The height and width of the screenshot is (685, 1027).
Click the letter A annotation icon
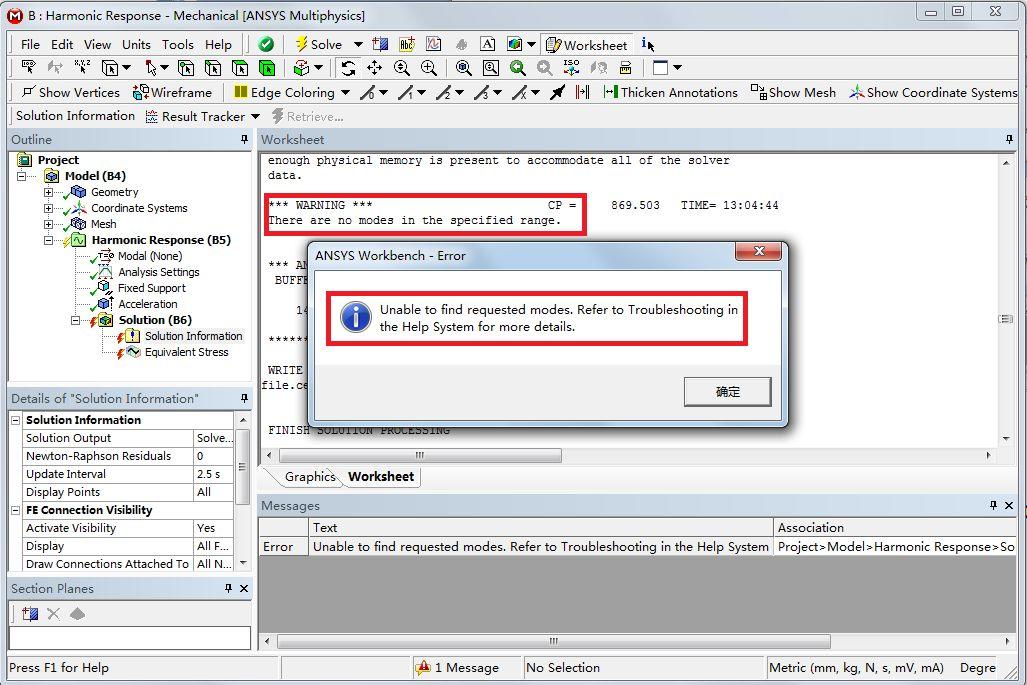(487, 45)
